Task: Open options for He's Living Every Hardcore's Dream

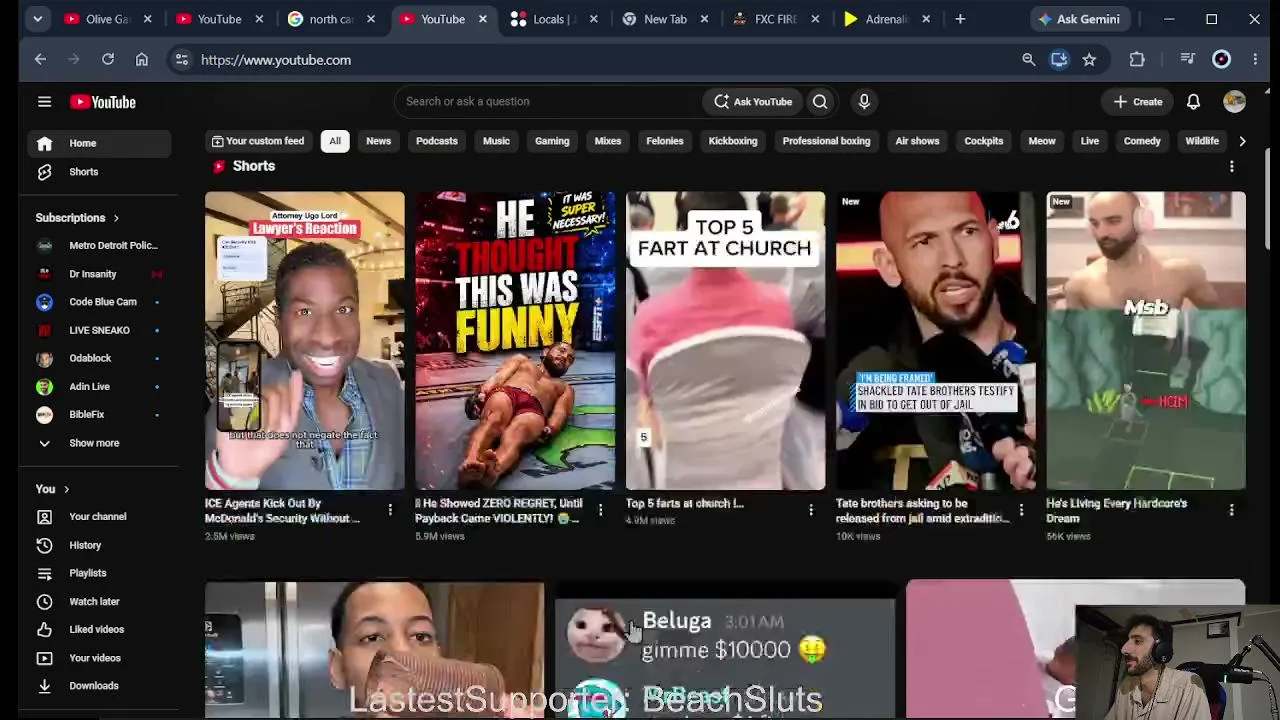Action: click(x=1231, y=510)
